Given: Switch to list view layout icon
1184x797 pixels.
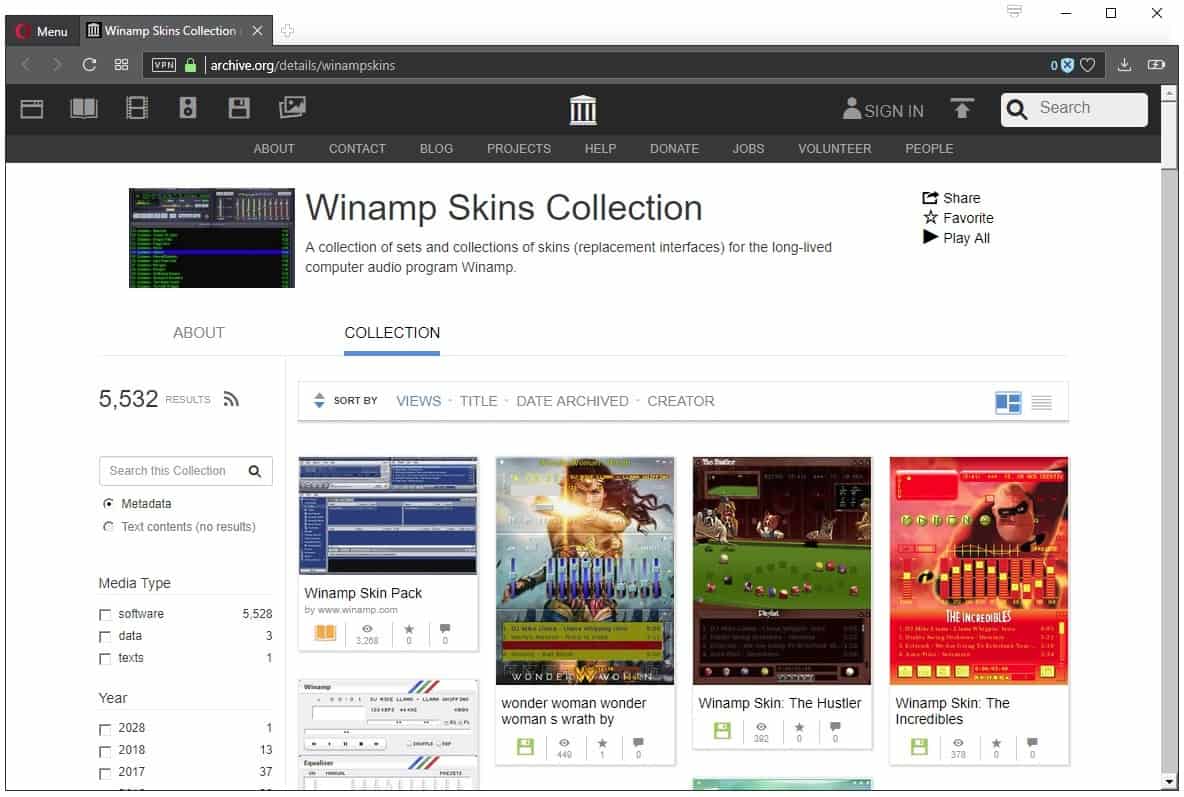Looking at the screenshot, I should [1041, 402].
